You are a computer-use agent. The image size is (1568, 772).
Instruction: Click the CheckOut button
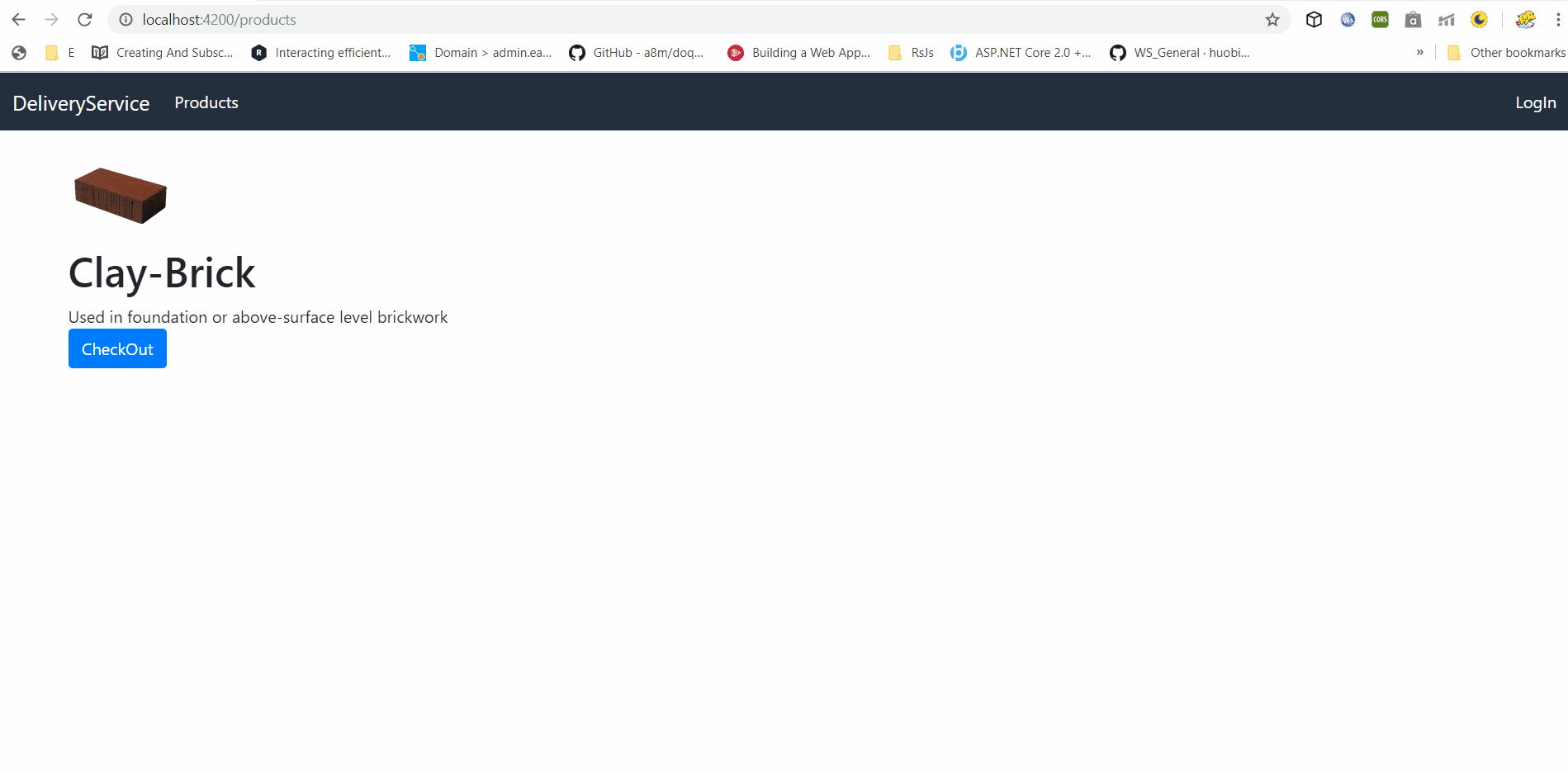(x=117, y=348)
